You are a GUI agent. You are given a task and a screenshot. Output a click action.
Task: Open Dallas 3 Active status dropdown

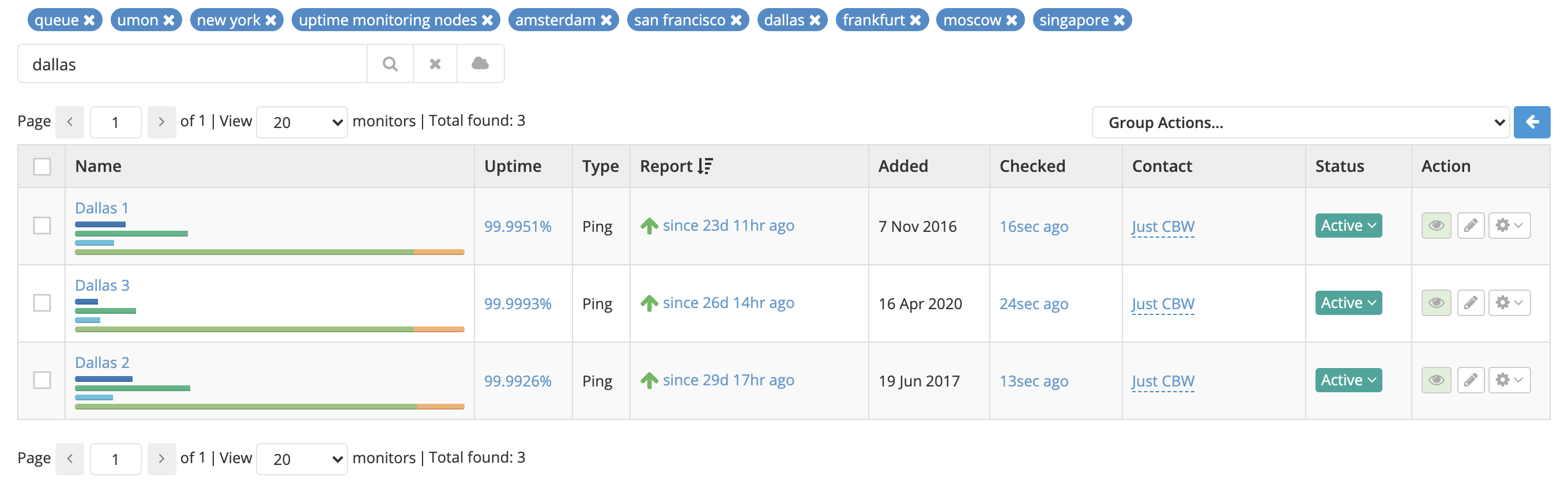point(1348,303)
